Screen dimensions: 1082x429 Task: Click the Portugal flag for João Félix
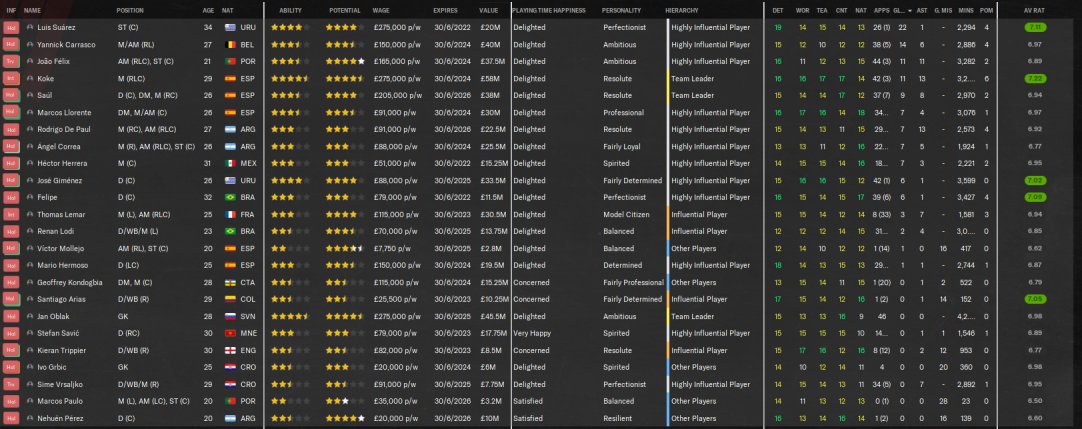click(230, 61)
